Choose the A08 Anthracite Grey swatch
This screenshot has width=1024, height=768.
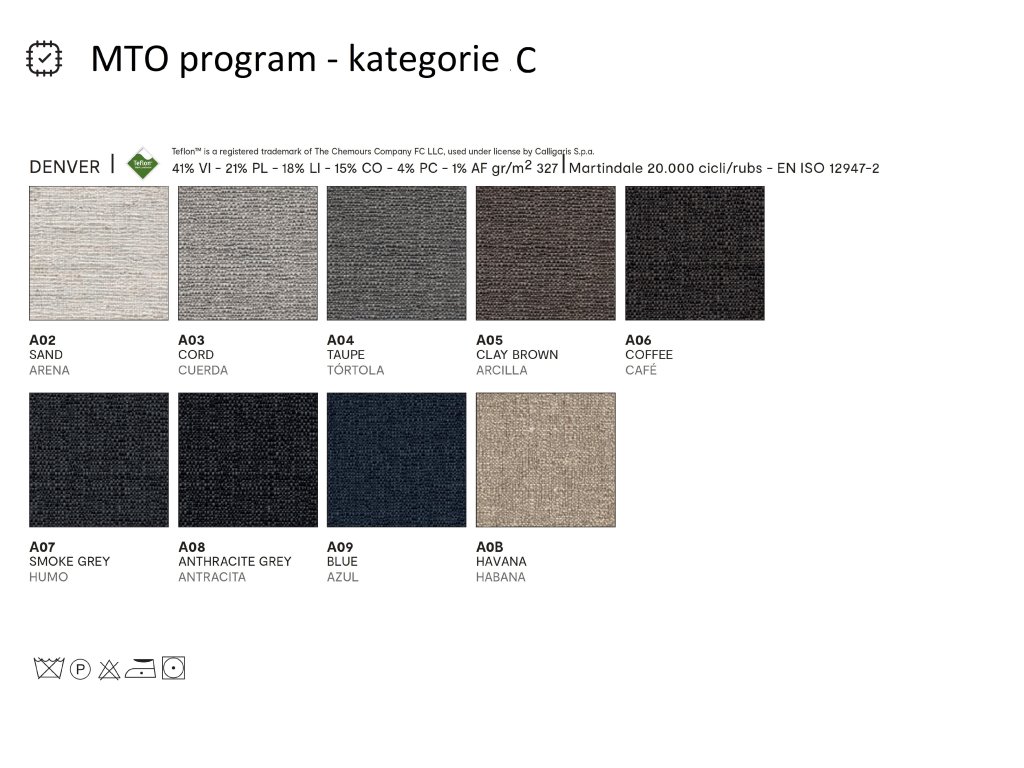[248, 460]
